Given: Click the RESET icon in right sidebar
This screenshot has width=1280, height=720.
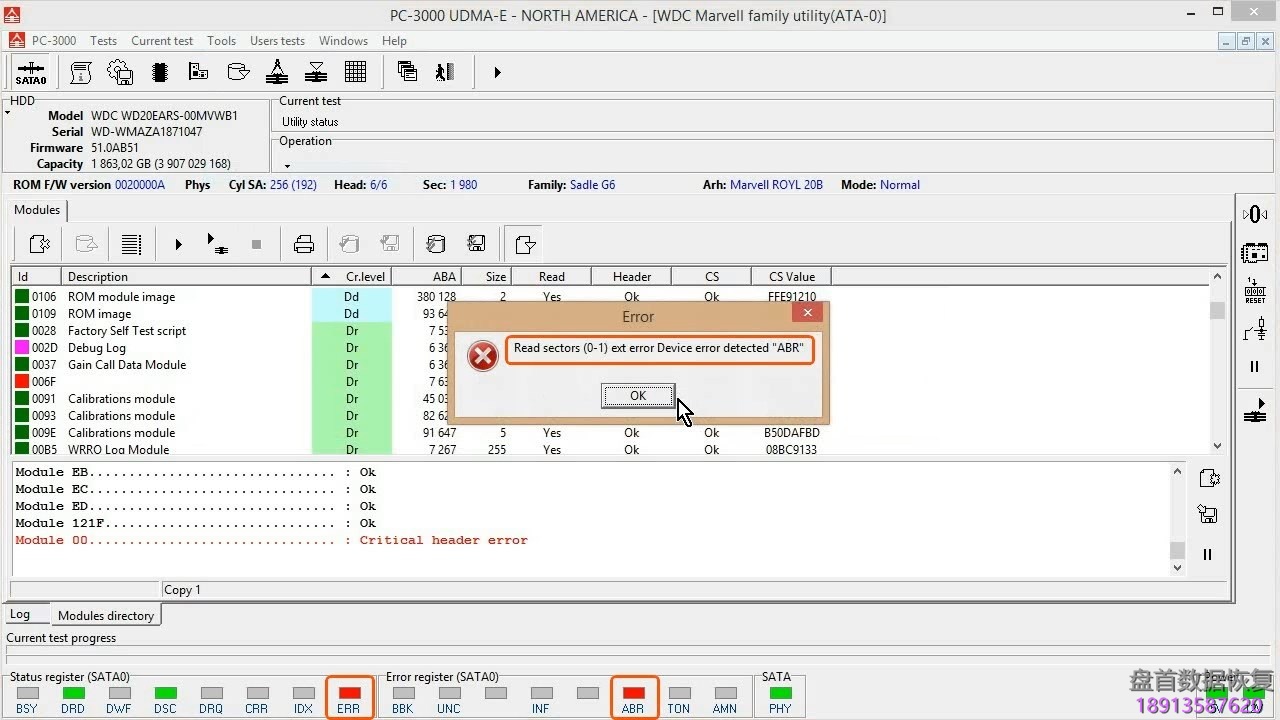Looking at the screenshot, I should tap(1255, 292).
